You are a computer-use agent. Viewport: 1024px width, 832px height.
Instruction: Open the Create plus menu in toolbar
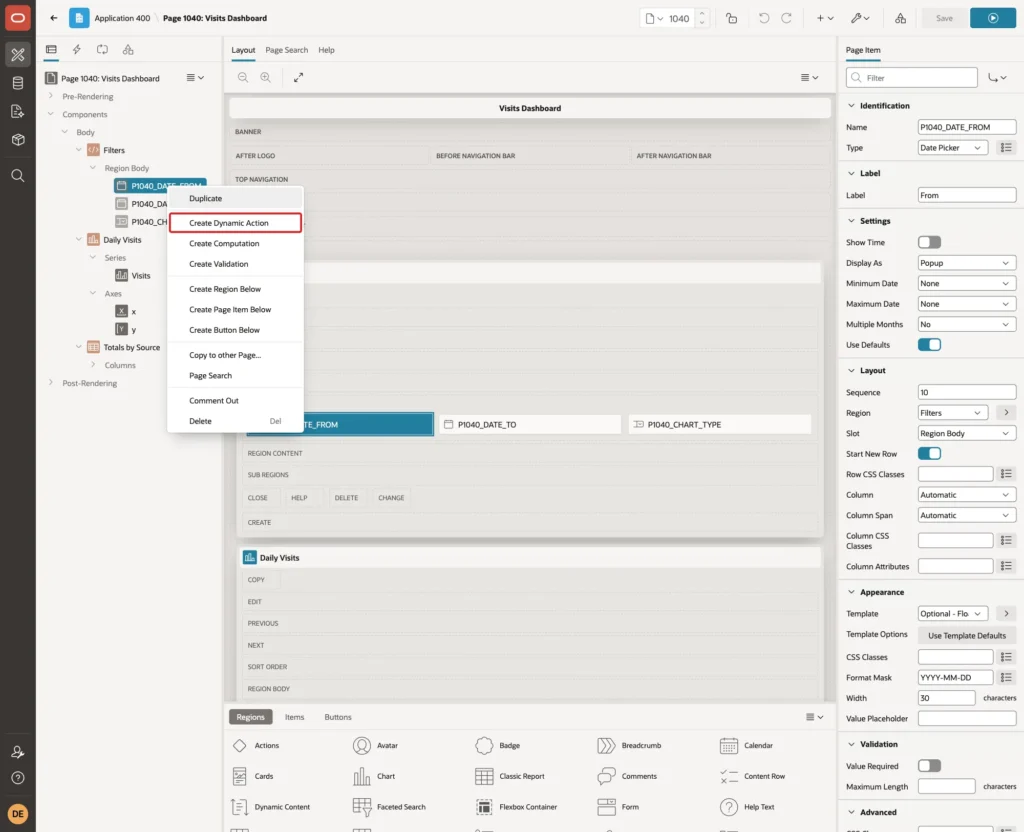(x=824, y=18)
